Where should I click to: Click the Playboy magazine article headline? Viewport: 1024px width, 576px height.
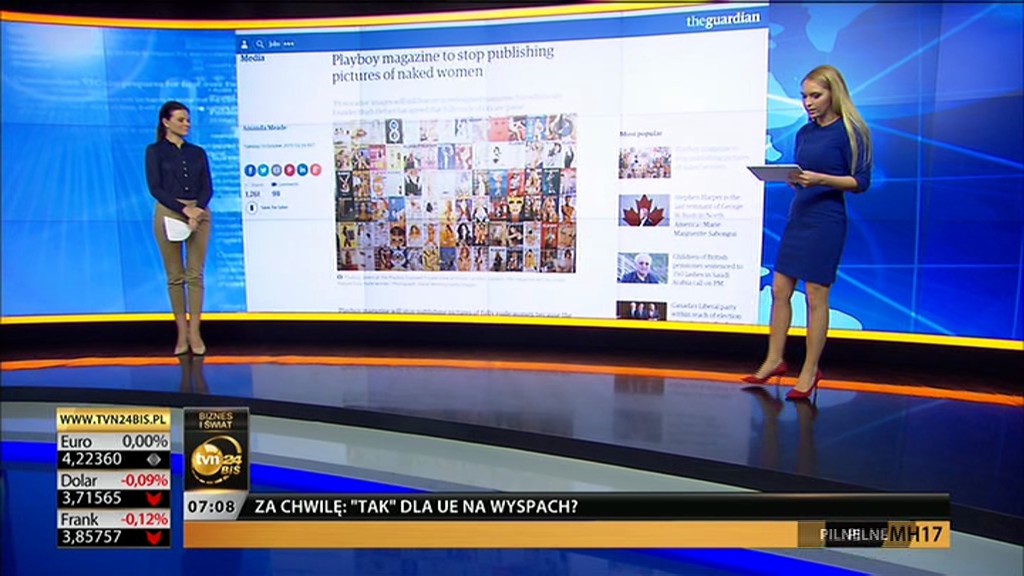click(x=443, y=64)
